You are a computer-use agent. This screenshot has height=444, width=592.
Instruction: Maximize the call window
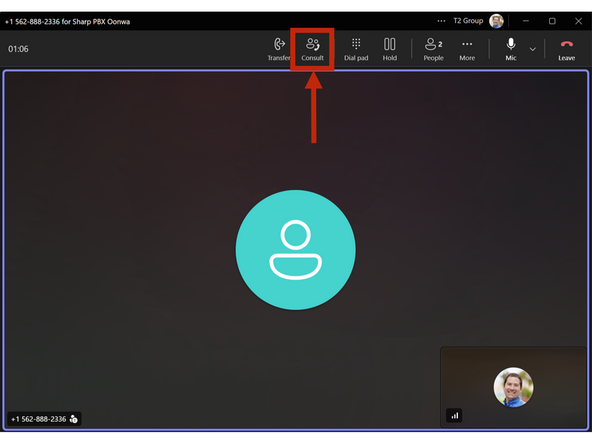coord(552,21)
